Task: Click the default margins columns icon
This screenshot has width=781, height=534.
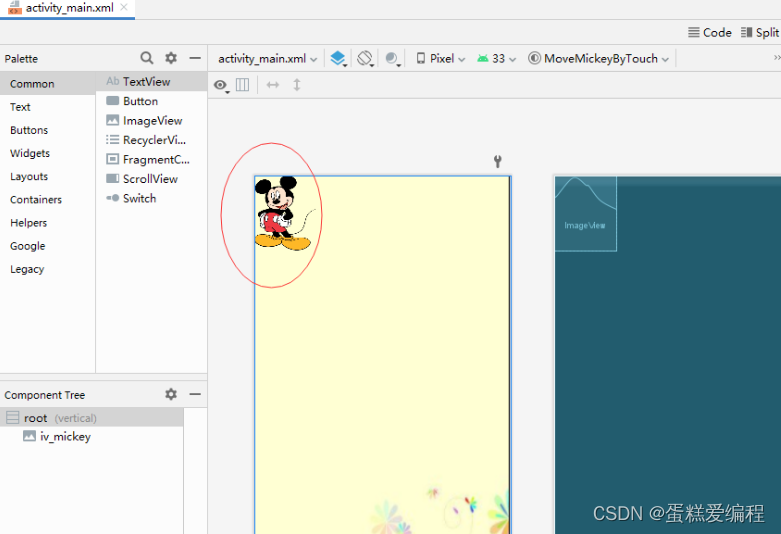Action: (243, 85)
